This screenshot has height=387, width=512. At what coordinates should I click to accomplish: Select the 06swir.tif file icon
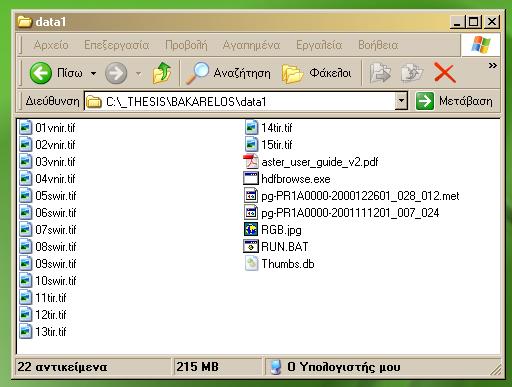tap(26, 213)
